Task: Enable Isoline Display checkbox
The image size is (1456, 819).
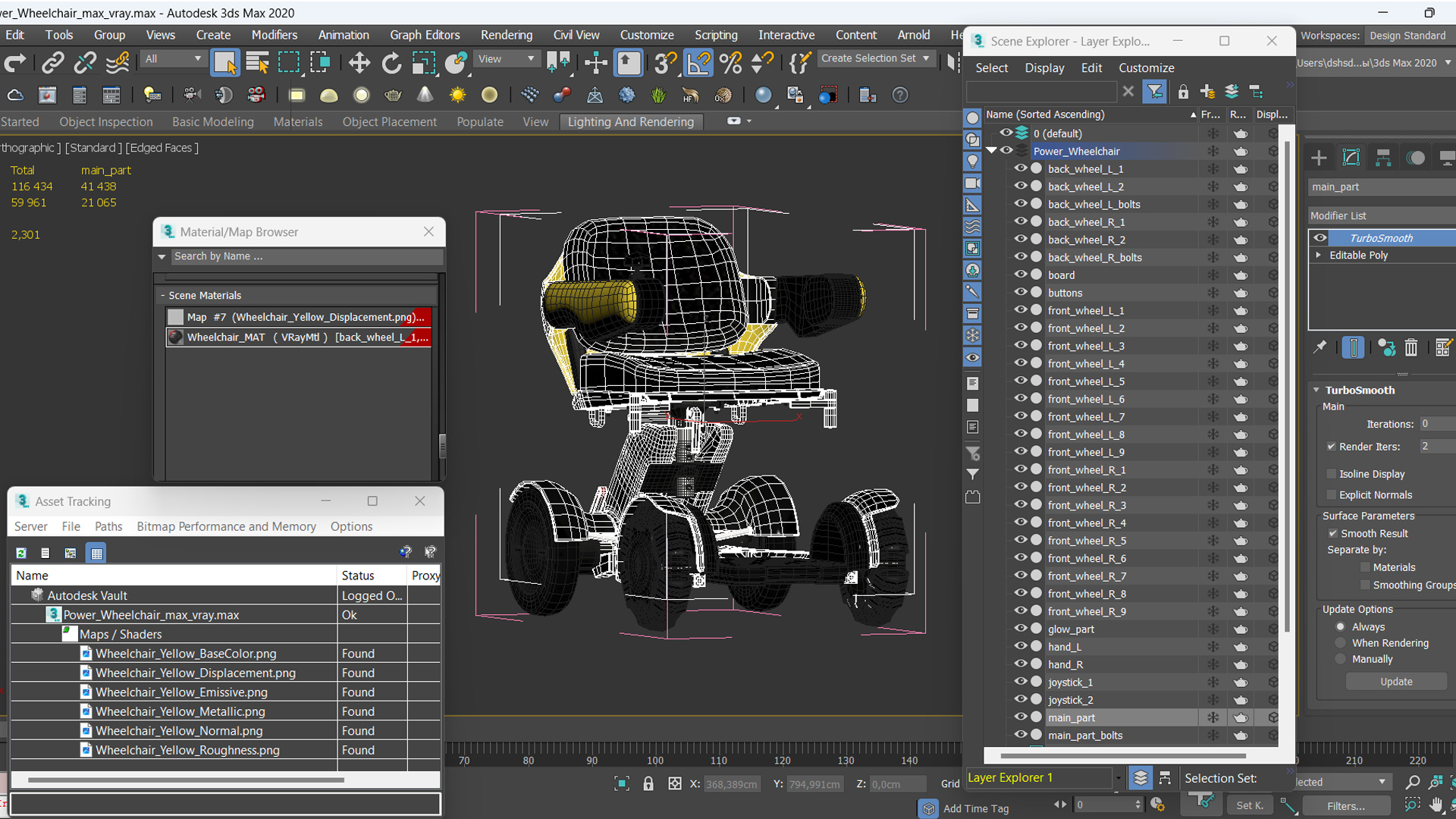Action: [x=1331, y=474]
